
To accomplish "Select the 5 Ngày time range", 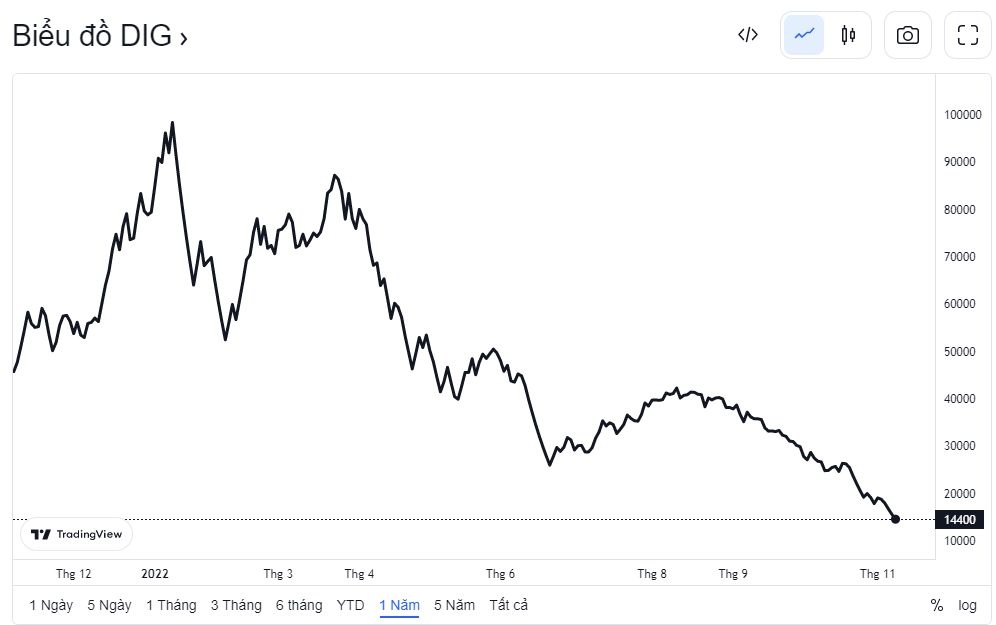I will click(x=109, y=605).
